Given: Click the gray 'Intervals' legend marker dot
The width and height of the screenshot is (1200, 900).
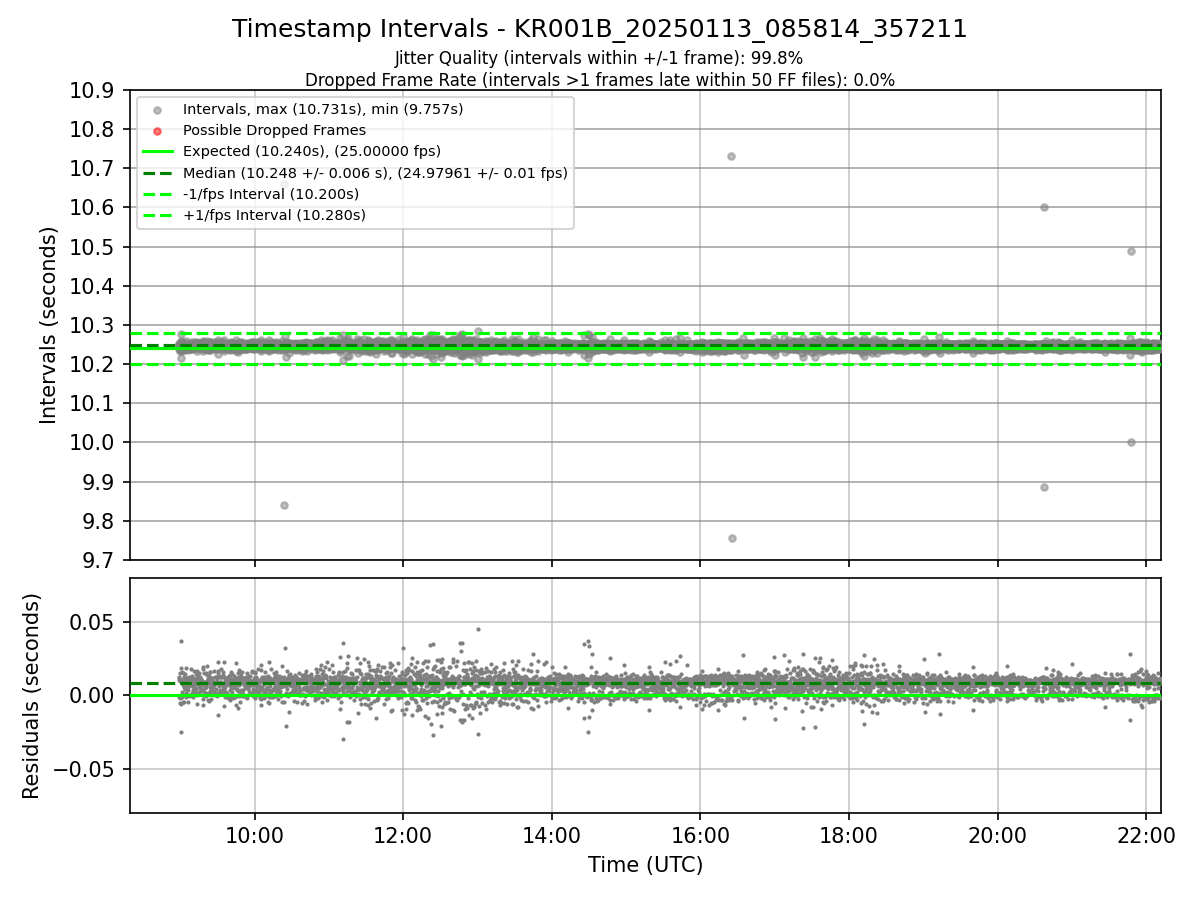Looking at the screenshot, I should point(157,110).
